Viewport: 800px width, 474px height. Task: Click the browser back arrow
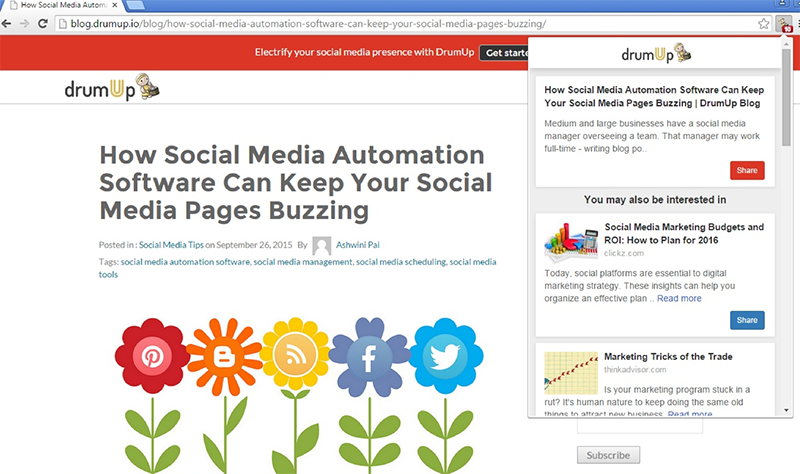coord(6,23)
